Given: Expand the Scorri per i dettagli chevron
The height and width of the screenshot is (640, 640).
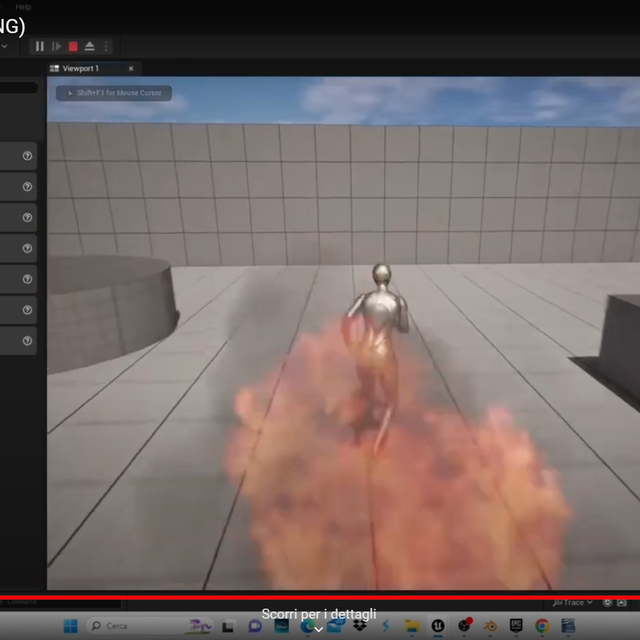Looking at the screenshot, I should 319,629.
